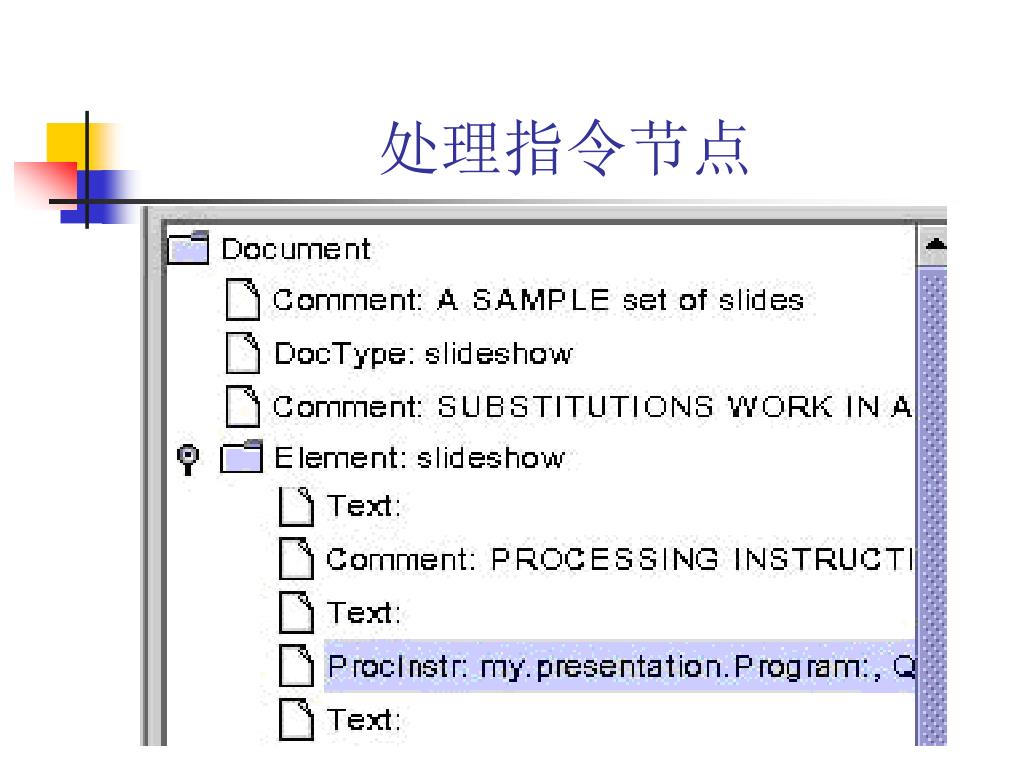Image resolution: width=1024 pixels, height=768 pixels.
Task: Select the 'Document' root node
Action: (295, 249)
